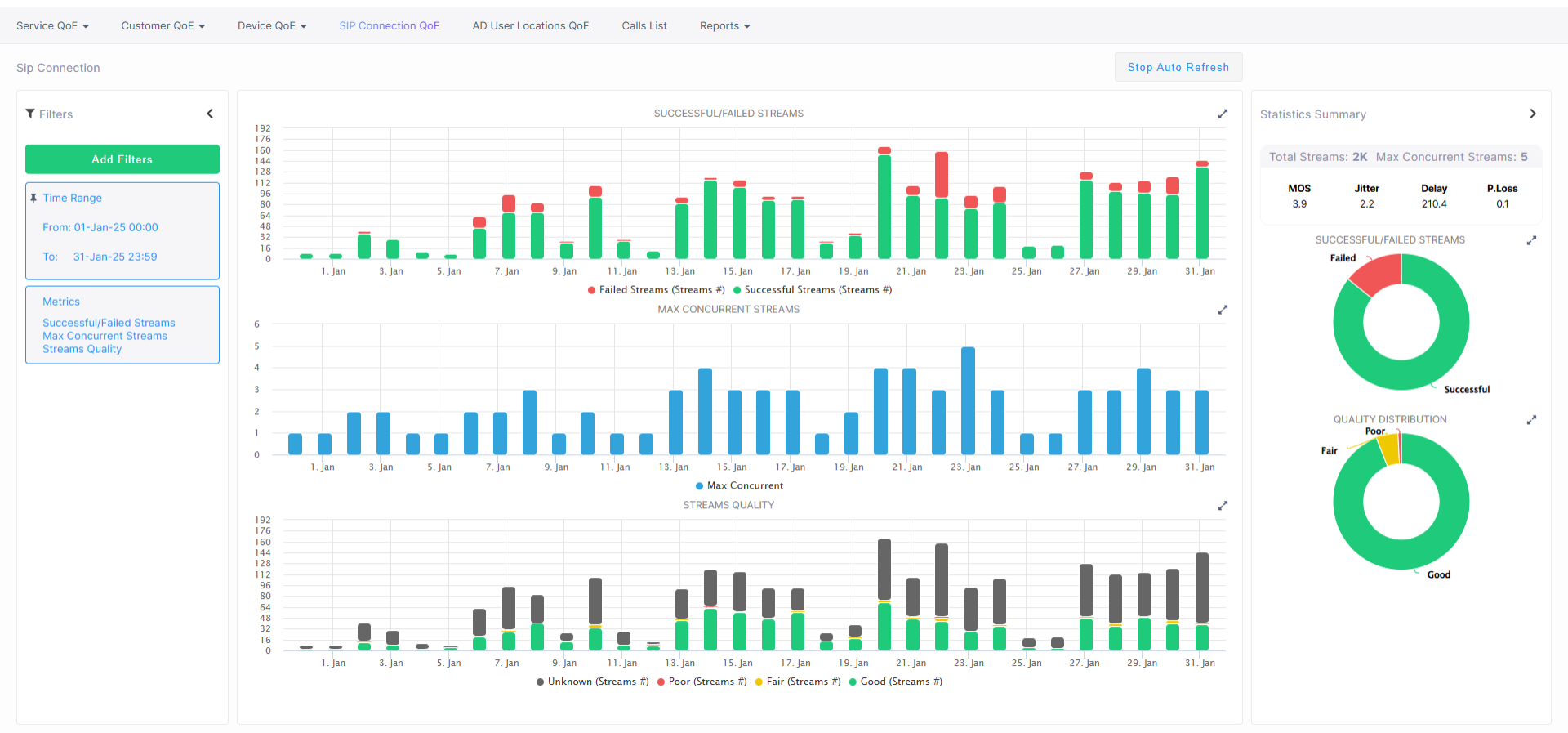Click the Add Filters button

coord(122,159)
